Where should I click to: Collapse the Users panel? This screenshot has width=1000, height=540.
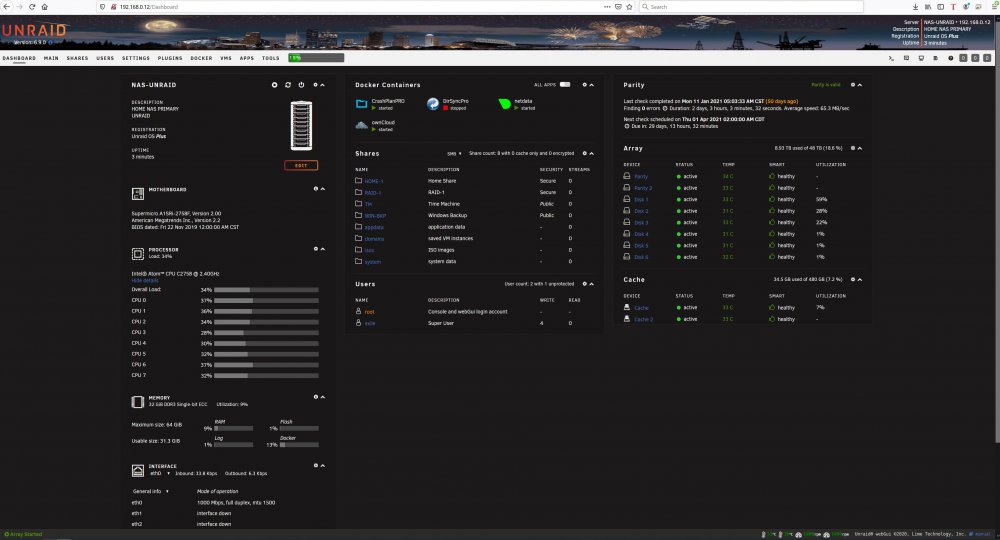click(x=591, y=284)
